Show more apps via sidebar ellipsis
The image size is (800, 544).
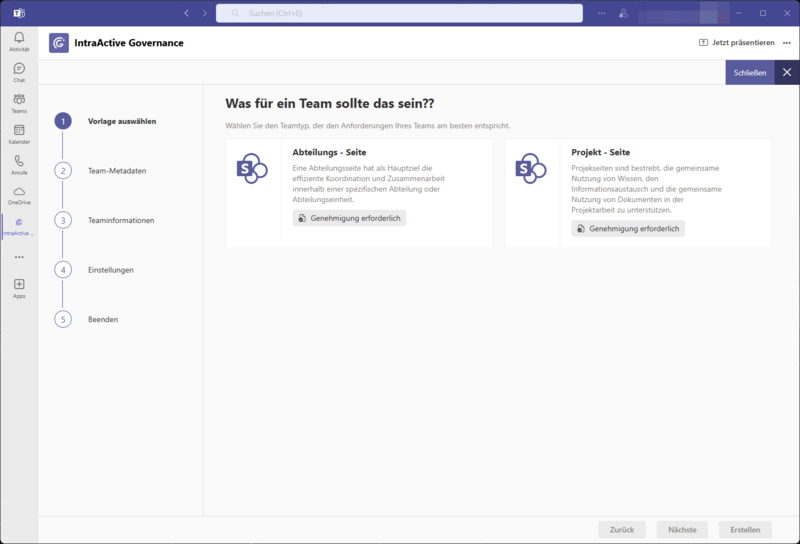tap(18, 257)
